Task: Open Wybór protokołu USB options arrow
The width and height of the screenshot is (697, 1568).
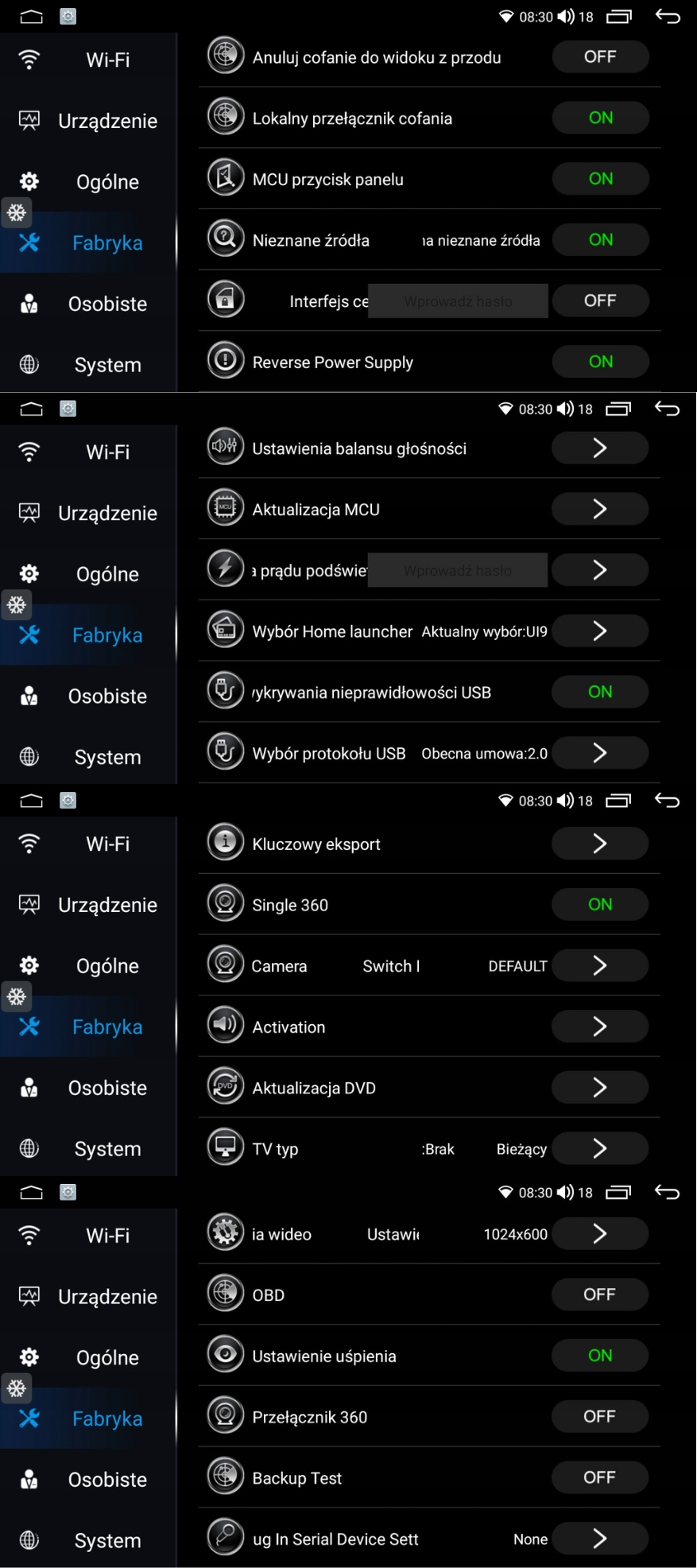Action: (600, 753)
